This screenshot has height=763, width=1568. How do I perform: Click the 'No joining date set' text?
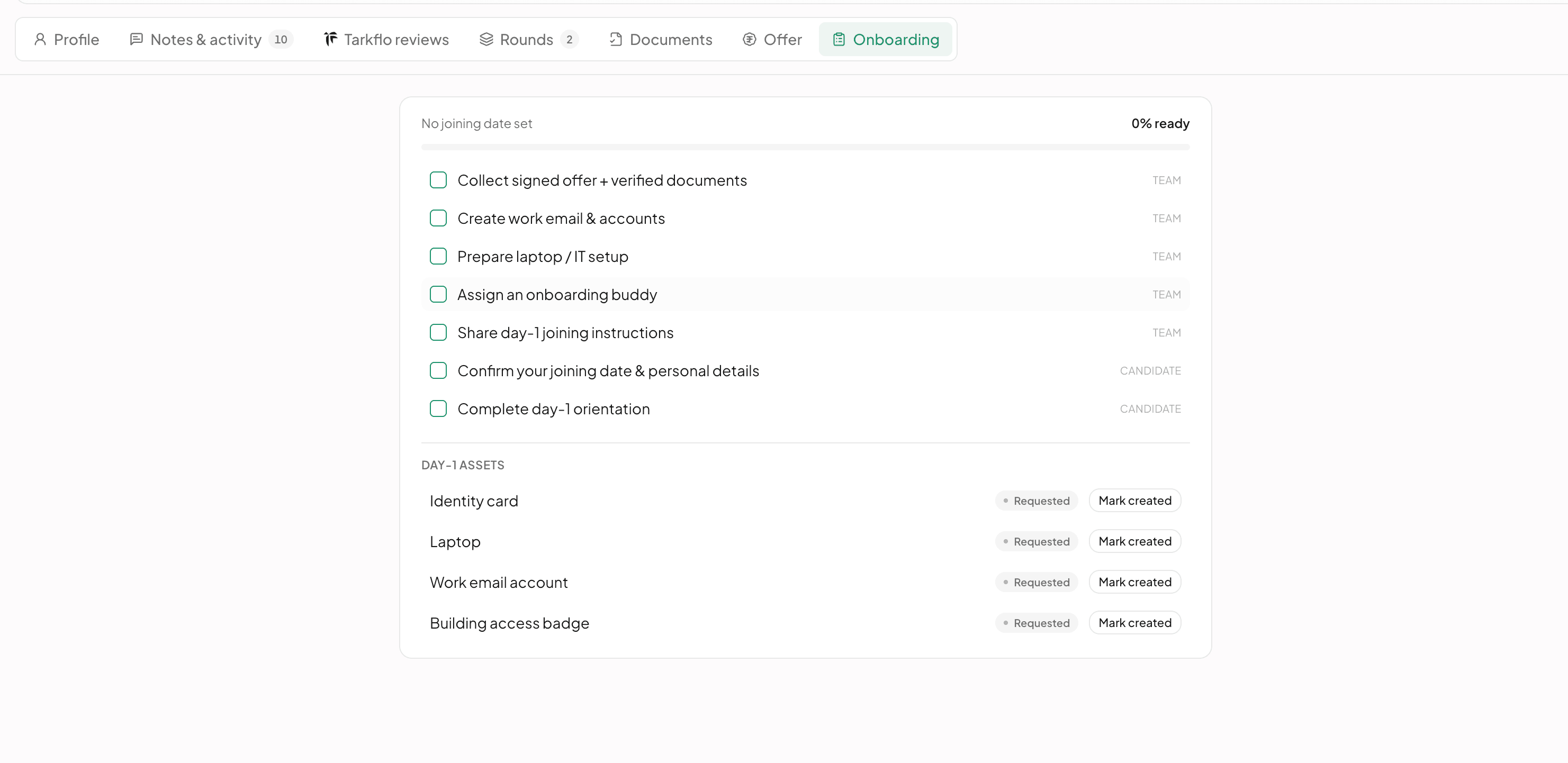(476, 123)
